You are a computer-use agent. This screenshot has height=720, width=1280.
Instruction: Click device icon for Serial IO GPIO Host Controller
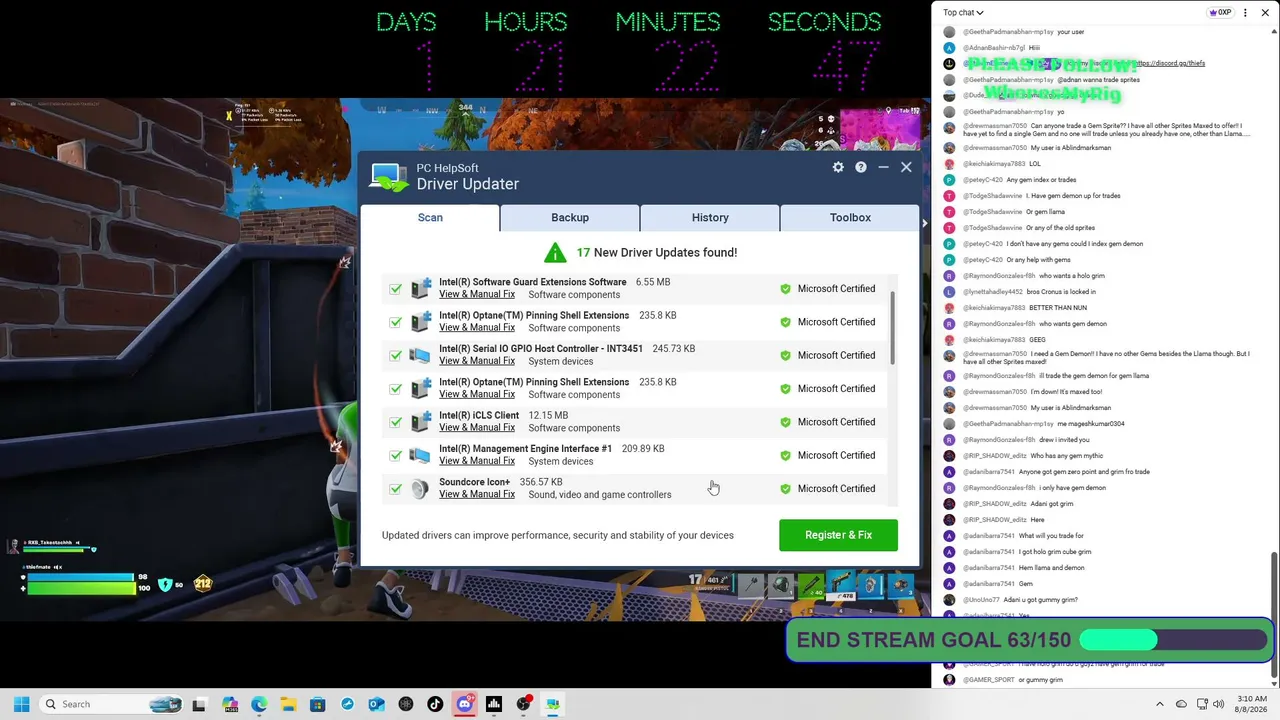[x=421, y=355]
